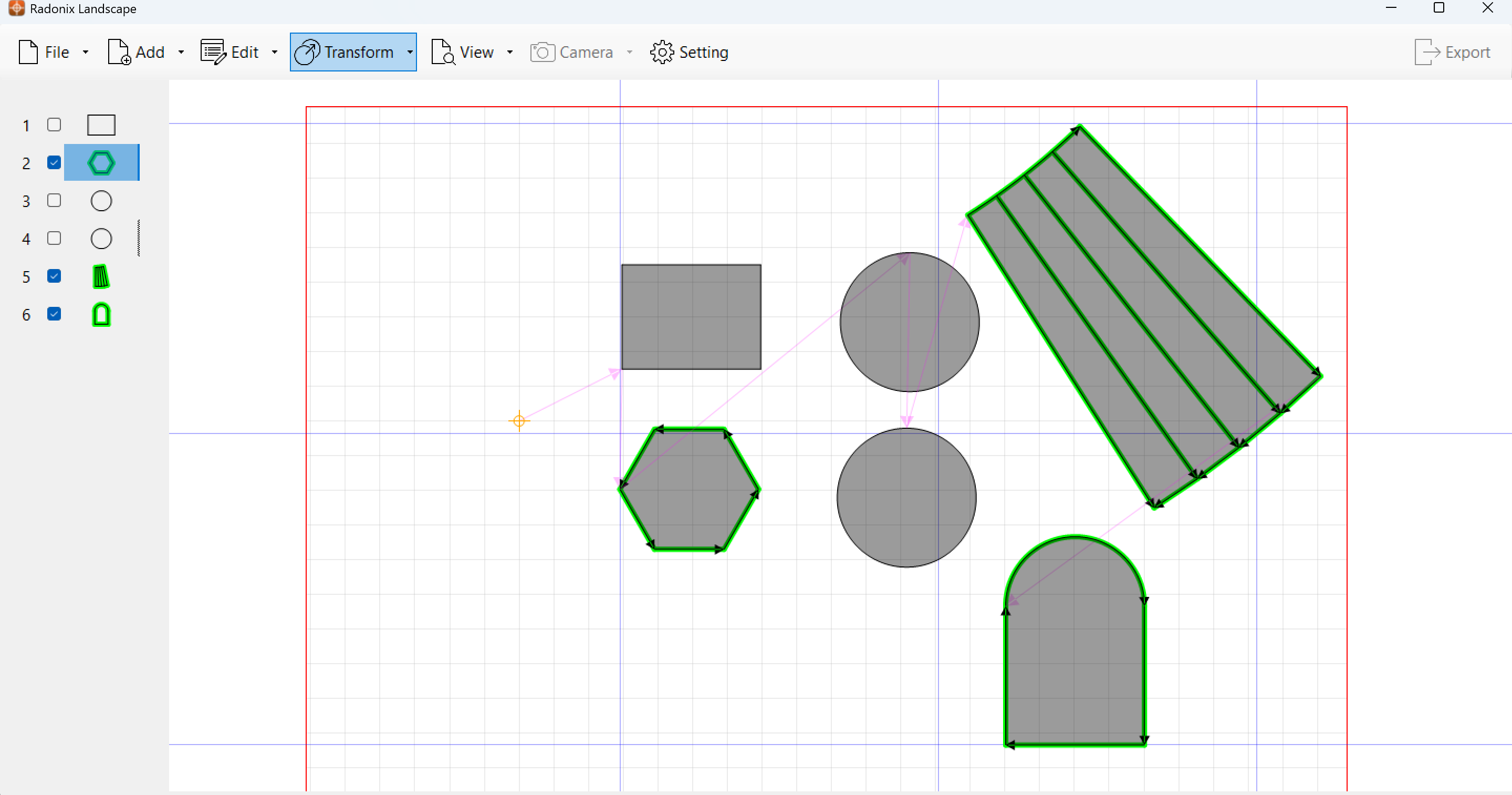Expand the File dropdown arrow
The image size is (1512, 795).
coord(86,52)
